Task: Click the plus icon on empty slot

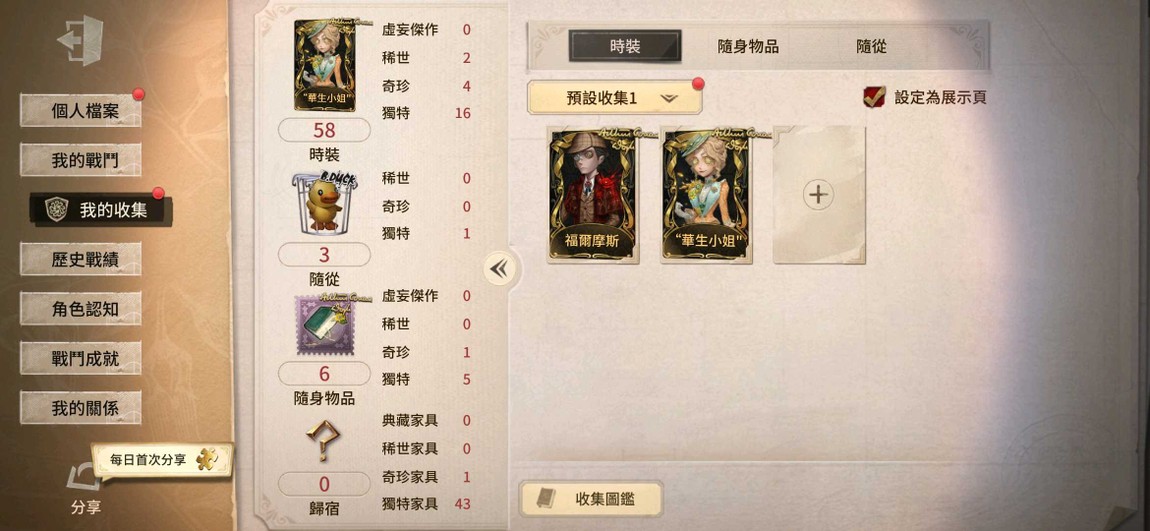Action: tap(818, 195)
